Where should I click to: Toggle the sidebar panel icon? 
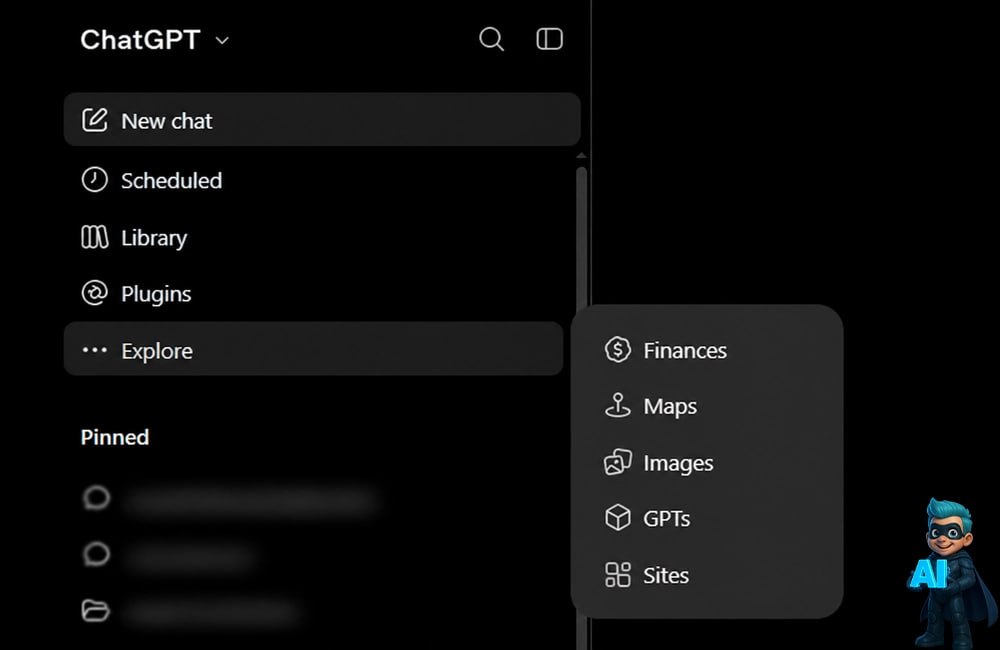(549, 40)
